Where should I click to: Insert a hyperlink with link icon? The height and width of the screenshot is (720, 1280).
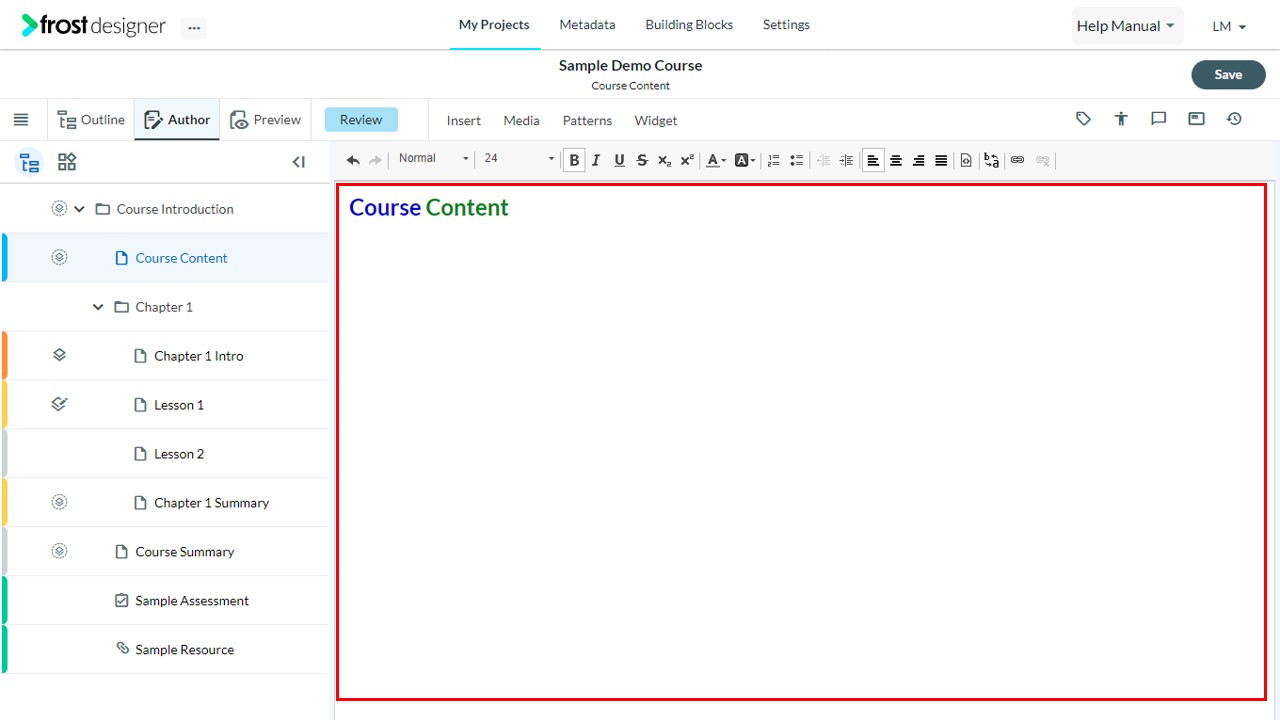1017,160
